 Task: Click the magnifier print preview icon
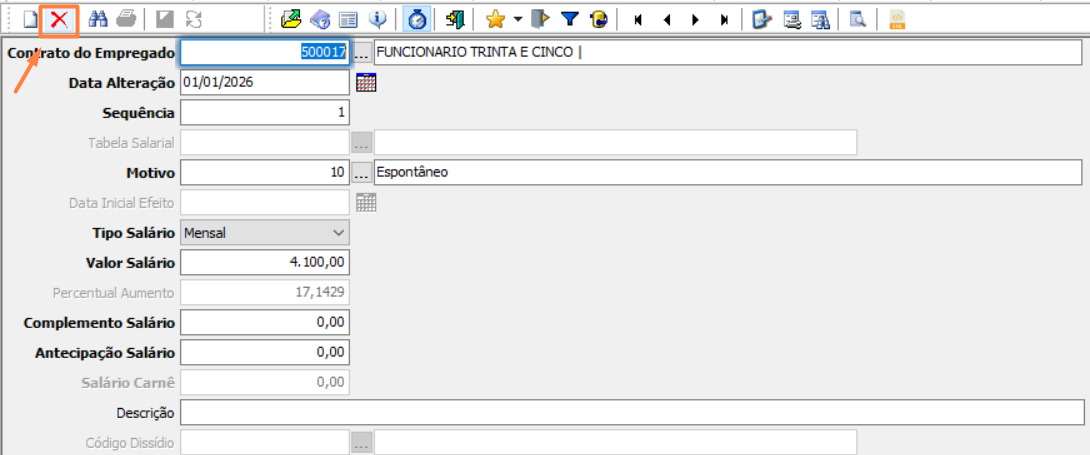pos(857,19)
